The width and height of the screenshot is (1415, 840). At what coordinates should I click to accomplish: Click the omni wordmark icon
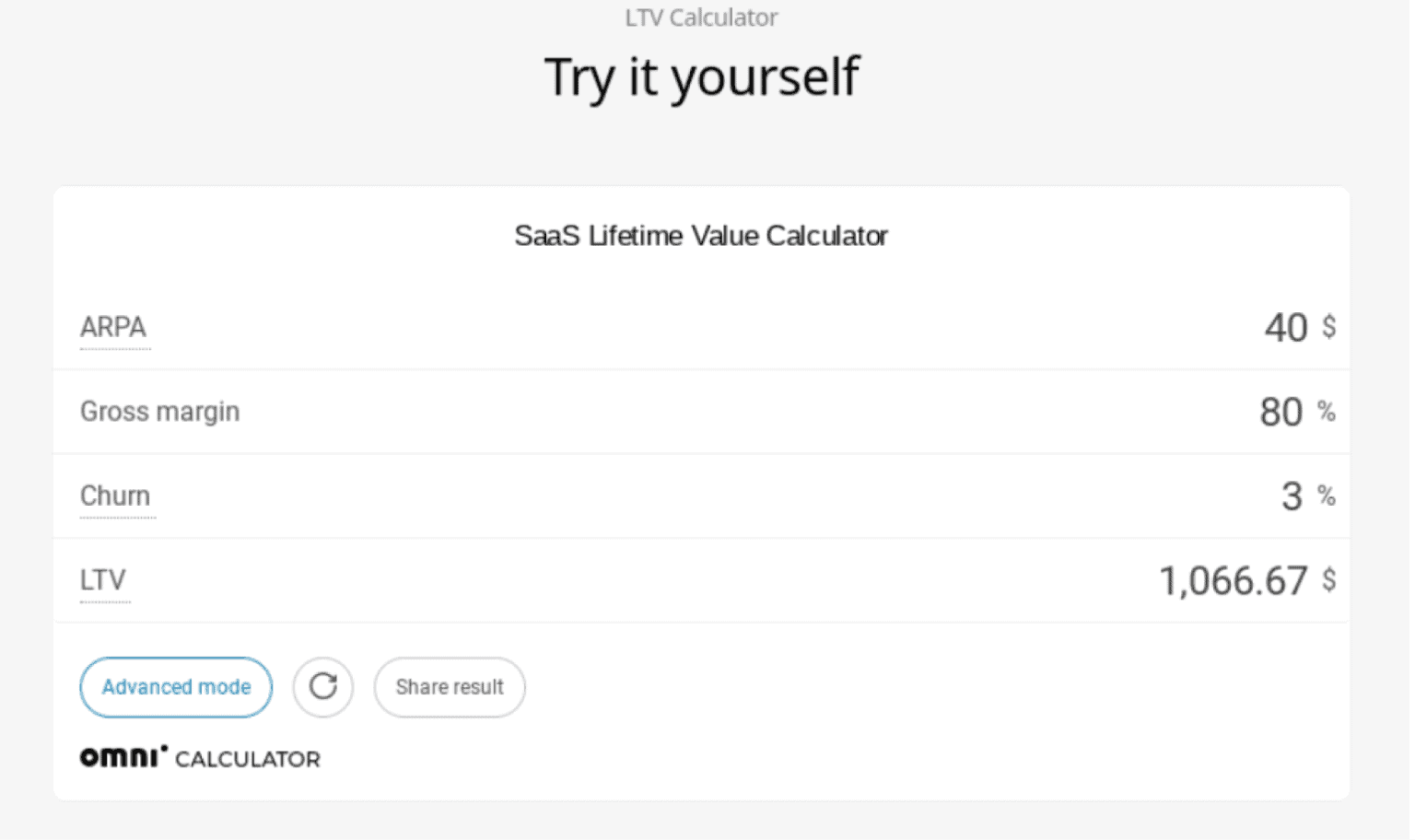[x=123, y=756]
